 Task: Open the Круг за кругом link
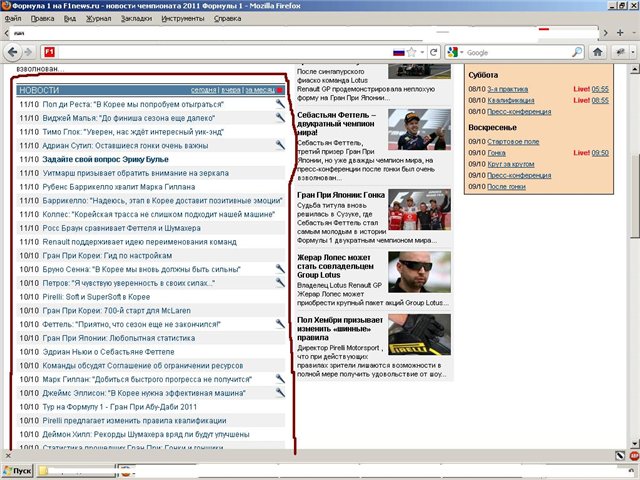tap(511, 164)
